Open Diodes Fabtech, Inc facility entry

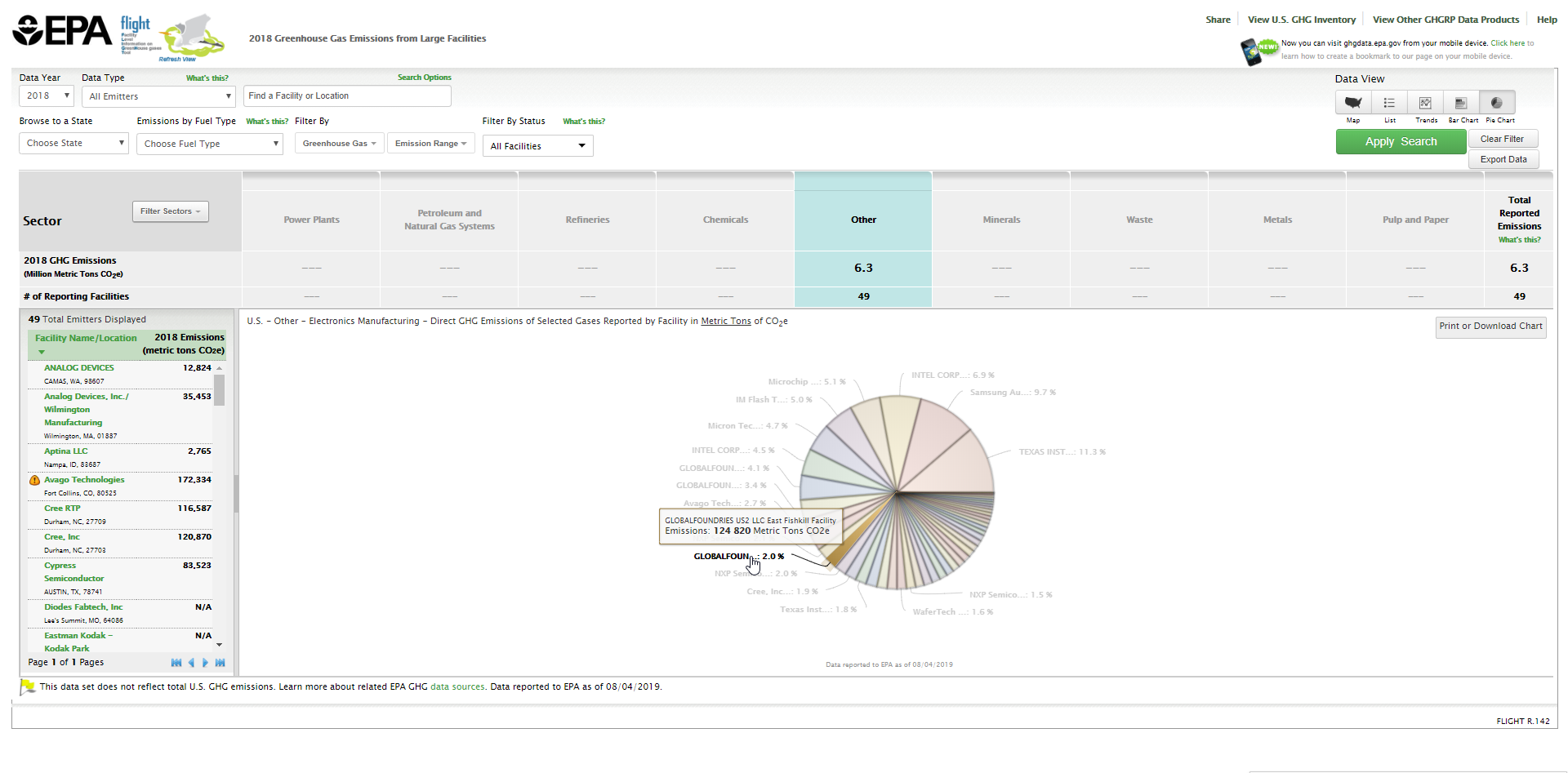(83, 607)
